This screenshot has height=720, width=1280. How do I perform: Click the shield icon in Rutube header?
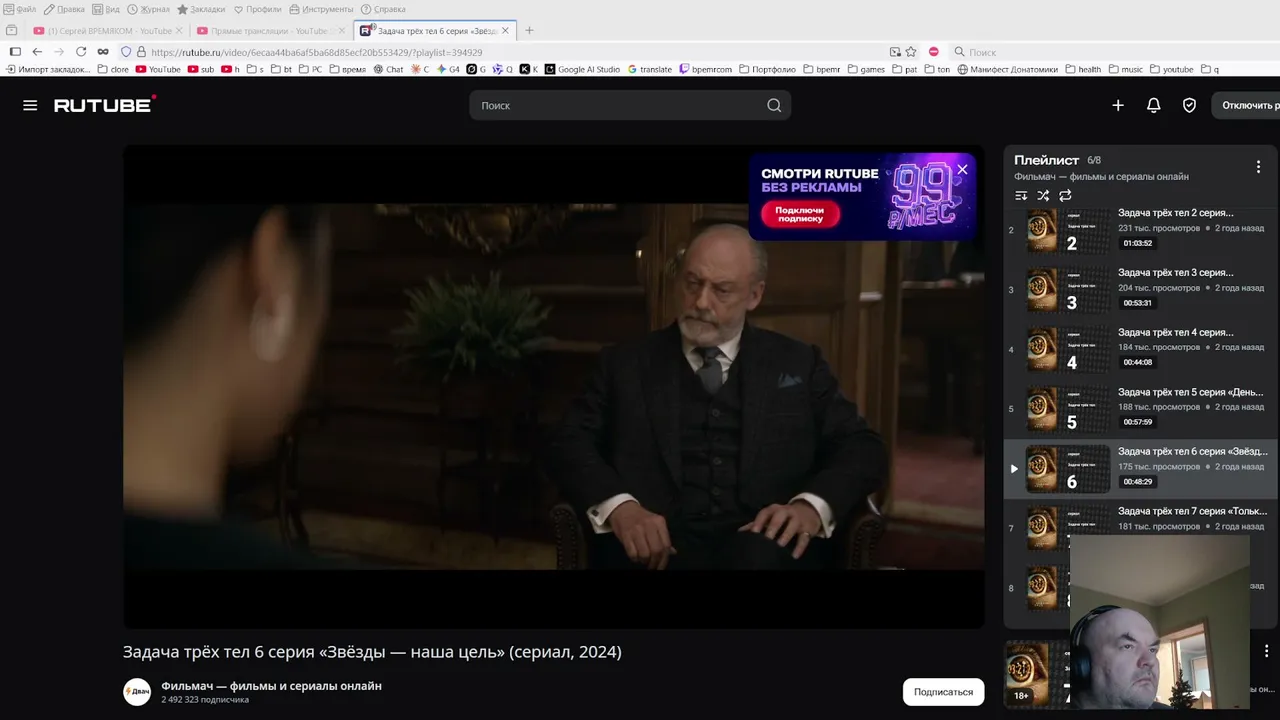[x=1189, y=105]
